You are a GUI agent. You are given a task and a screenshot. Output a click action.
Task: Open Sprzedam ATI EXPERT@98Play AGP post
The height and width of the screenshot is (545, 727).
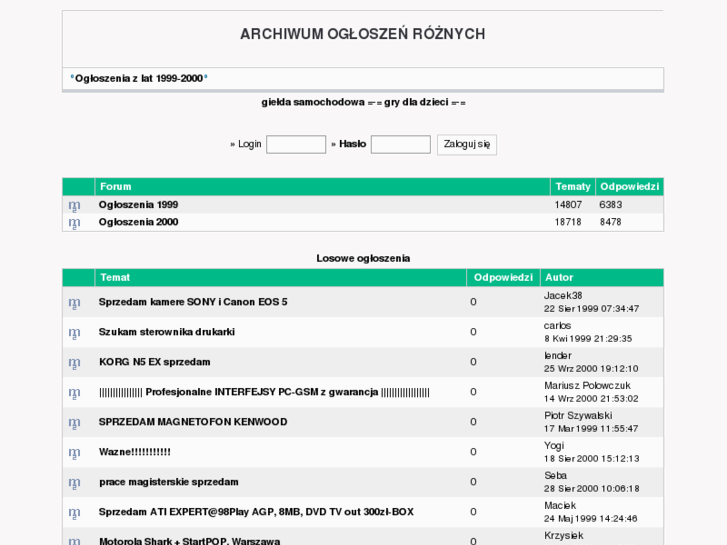pos(256,512)
